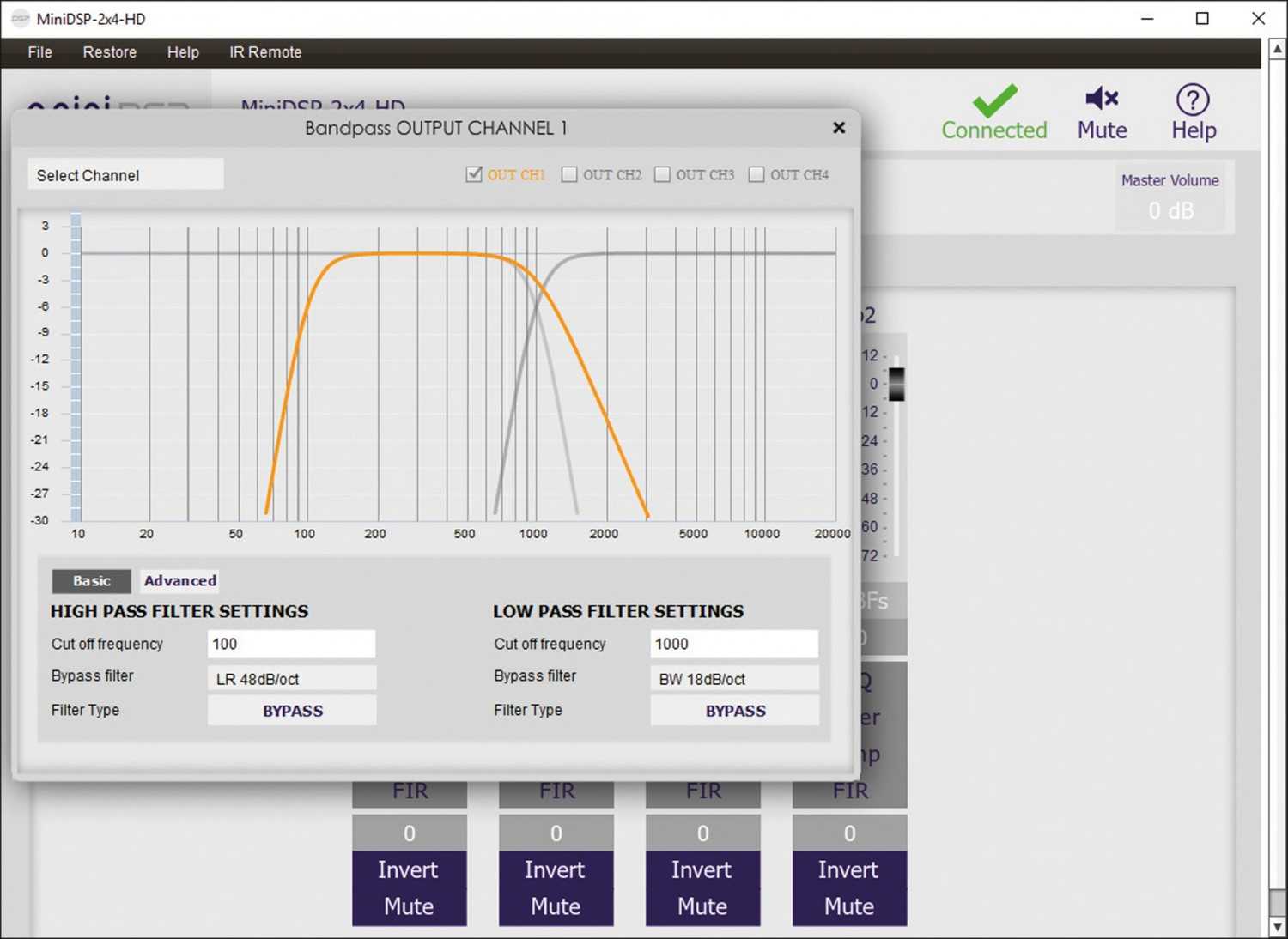Click the MiniDSP app icon in title bar
Viewport: 1288px width, 939px height.
(x=21, y=19)
